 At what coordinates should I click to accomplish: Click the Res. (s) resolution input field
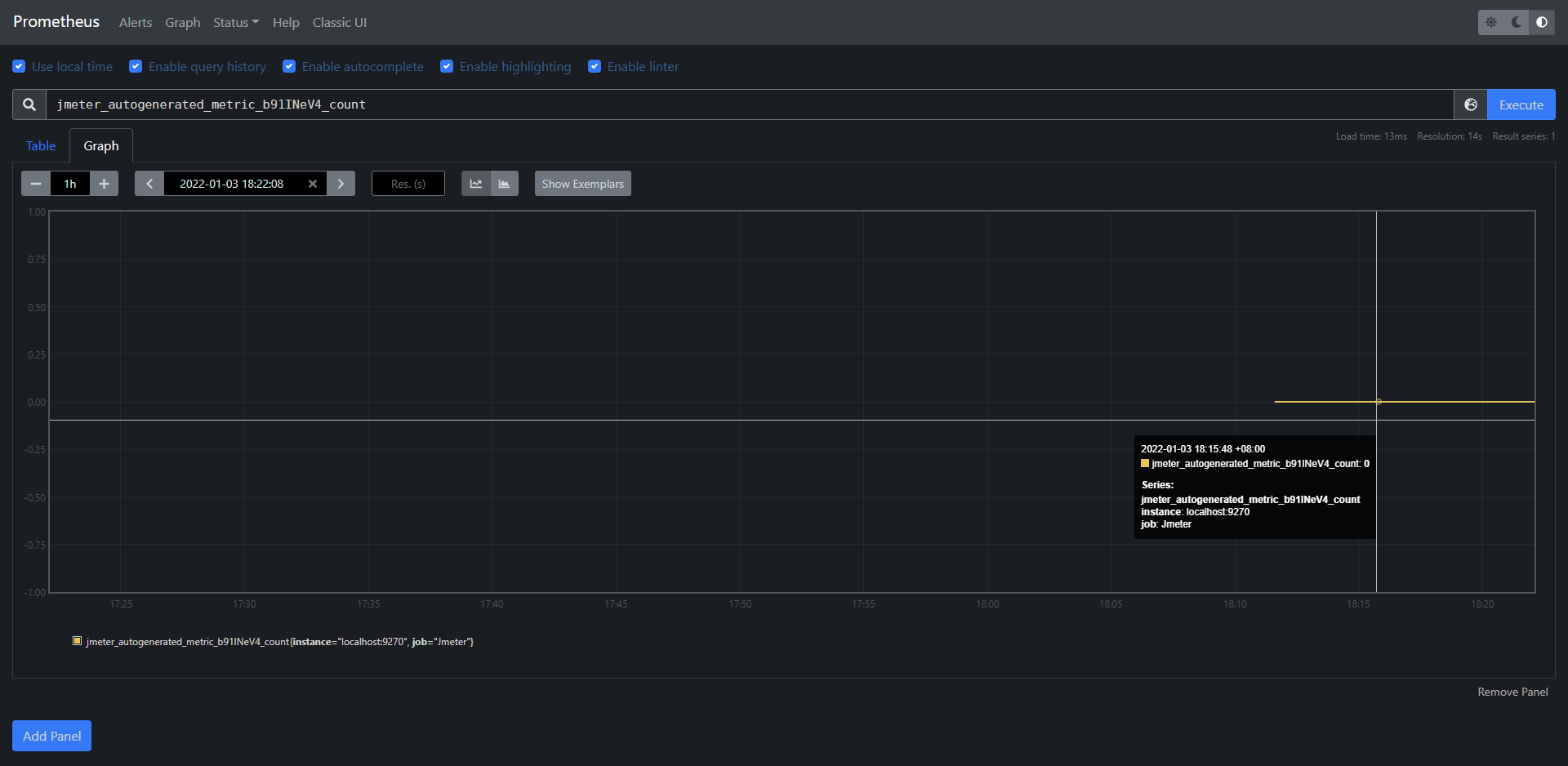pos(408,183)
